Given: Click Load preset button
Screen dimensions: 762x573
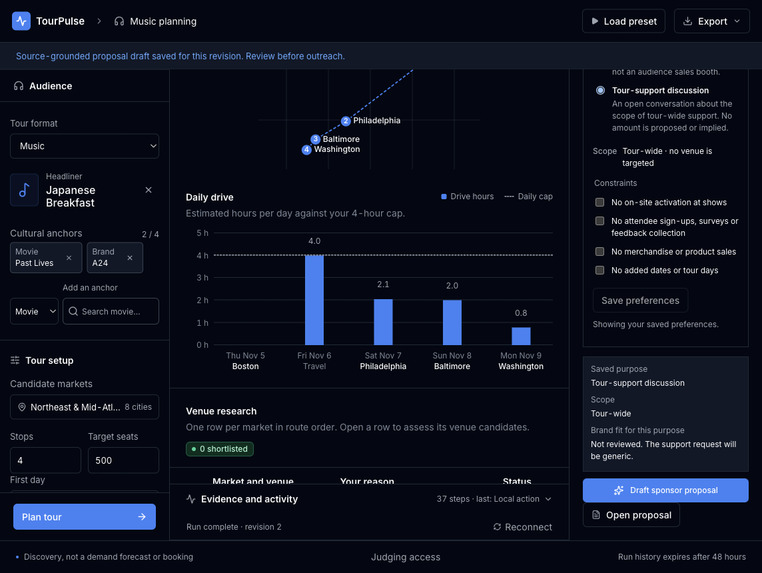Looking at the screenshot, I should pyautogui.click(x=623, y=21).
